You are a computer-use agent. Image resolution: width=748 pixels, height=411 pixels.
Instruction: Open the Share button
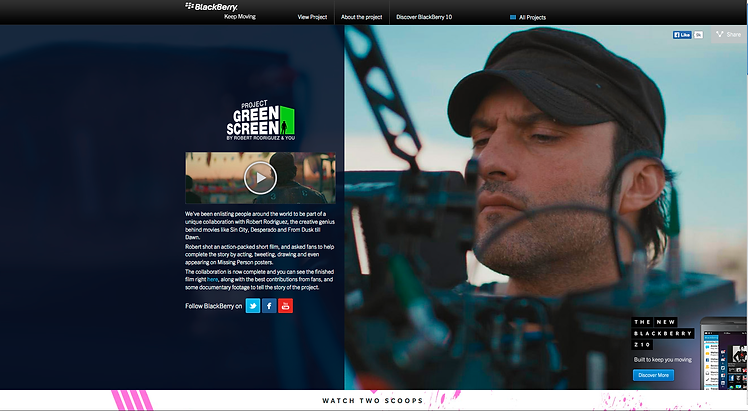tap(728, 34)
